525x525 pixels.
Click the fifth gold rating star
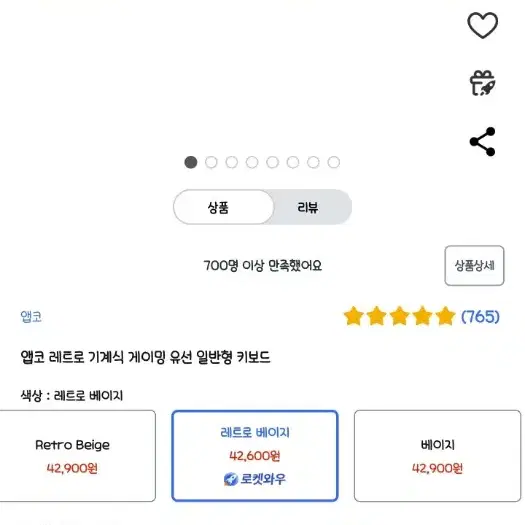click(445, 316)
